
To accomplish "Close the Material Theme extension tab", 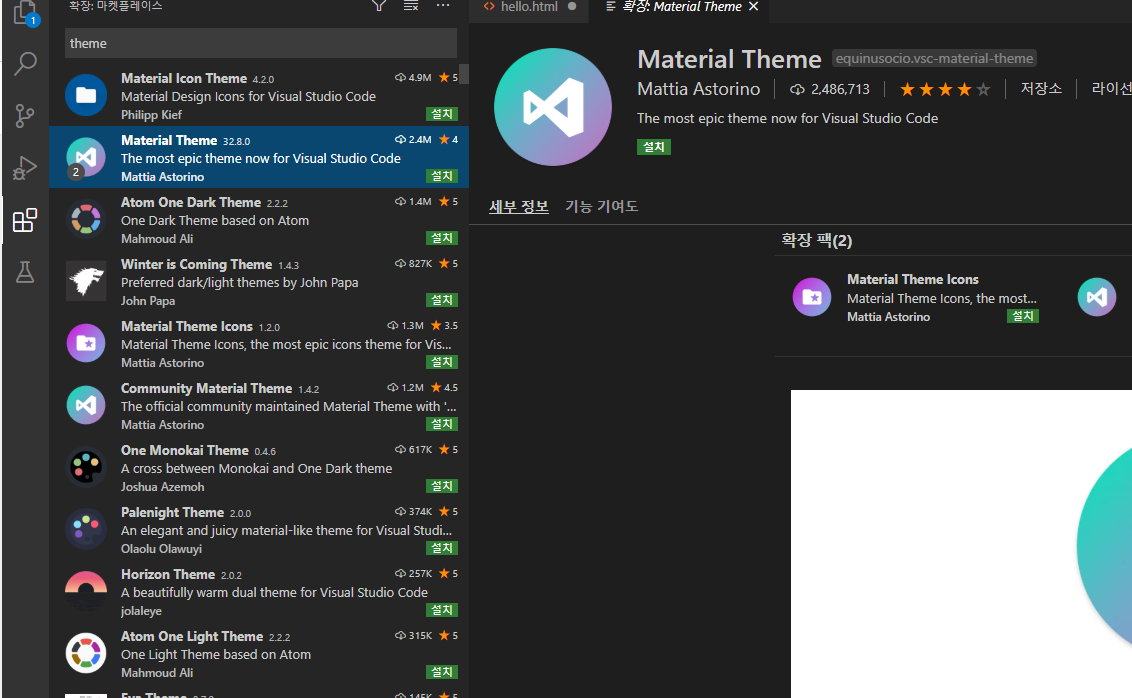I will tap(754, 6).
